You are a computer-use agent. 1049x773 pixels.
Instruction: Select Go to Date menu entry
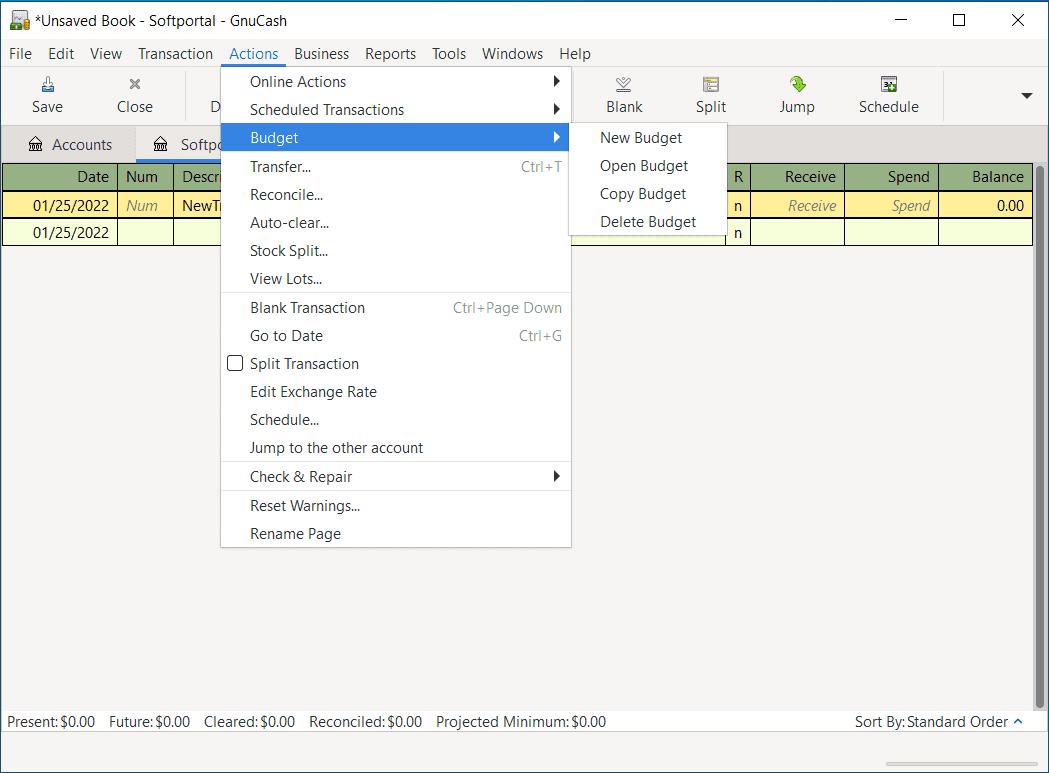tap(395, 336)
